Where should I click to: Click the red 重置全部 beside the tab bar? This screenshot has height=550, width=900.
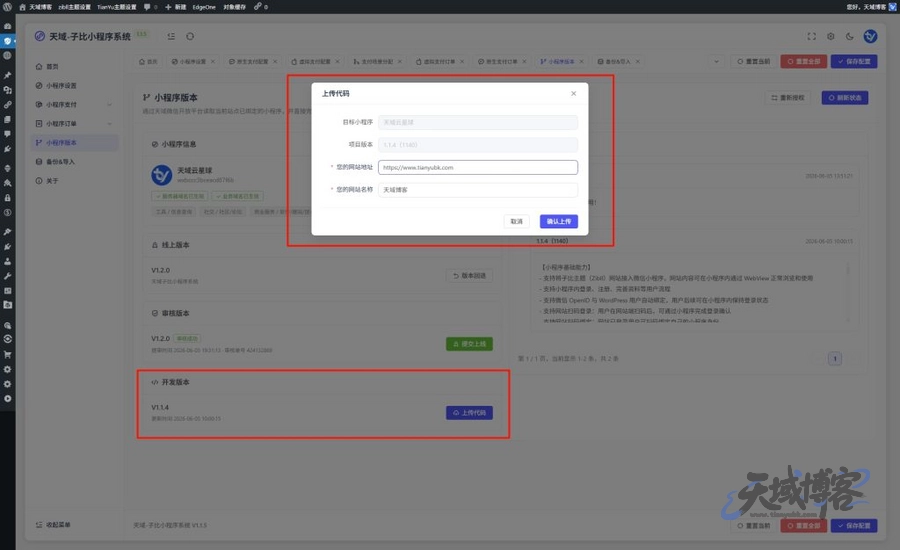pos(804,61)
